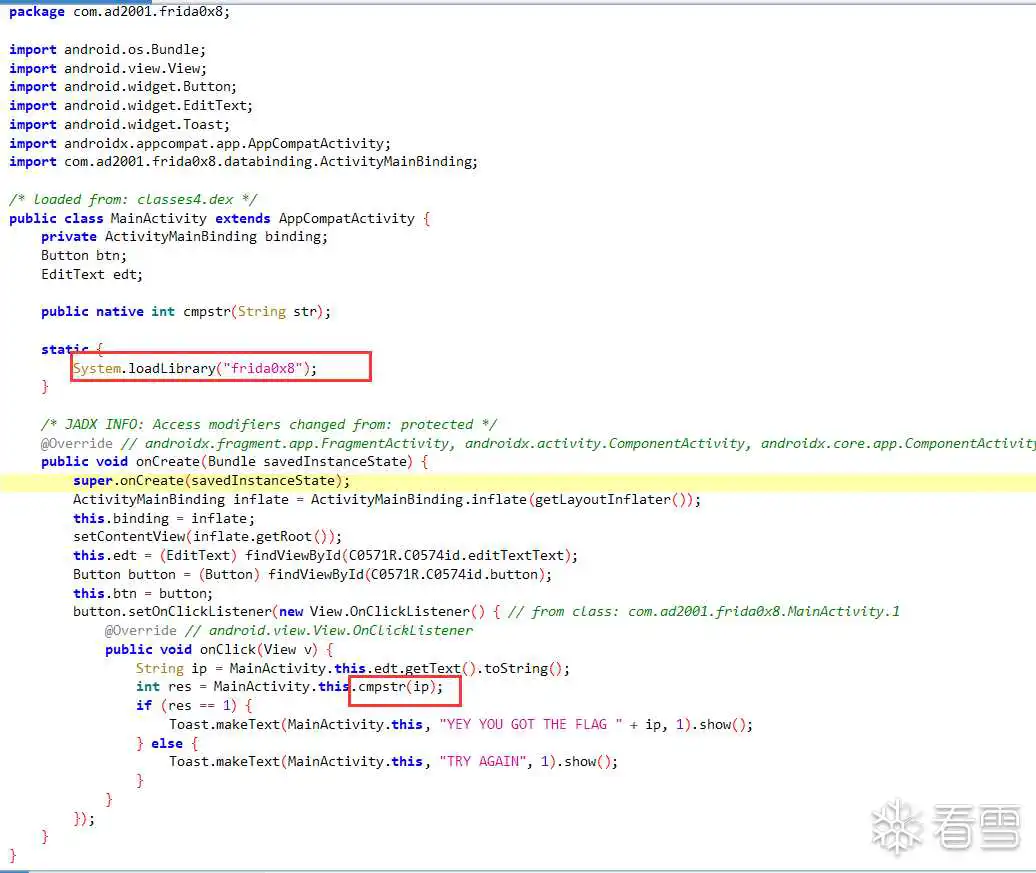Click "YEY YOU GOT THE FLAG" toast line

click(x=461, y=724)
